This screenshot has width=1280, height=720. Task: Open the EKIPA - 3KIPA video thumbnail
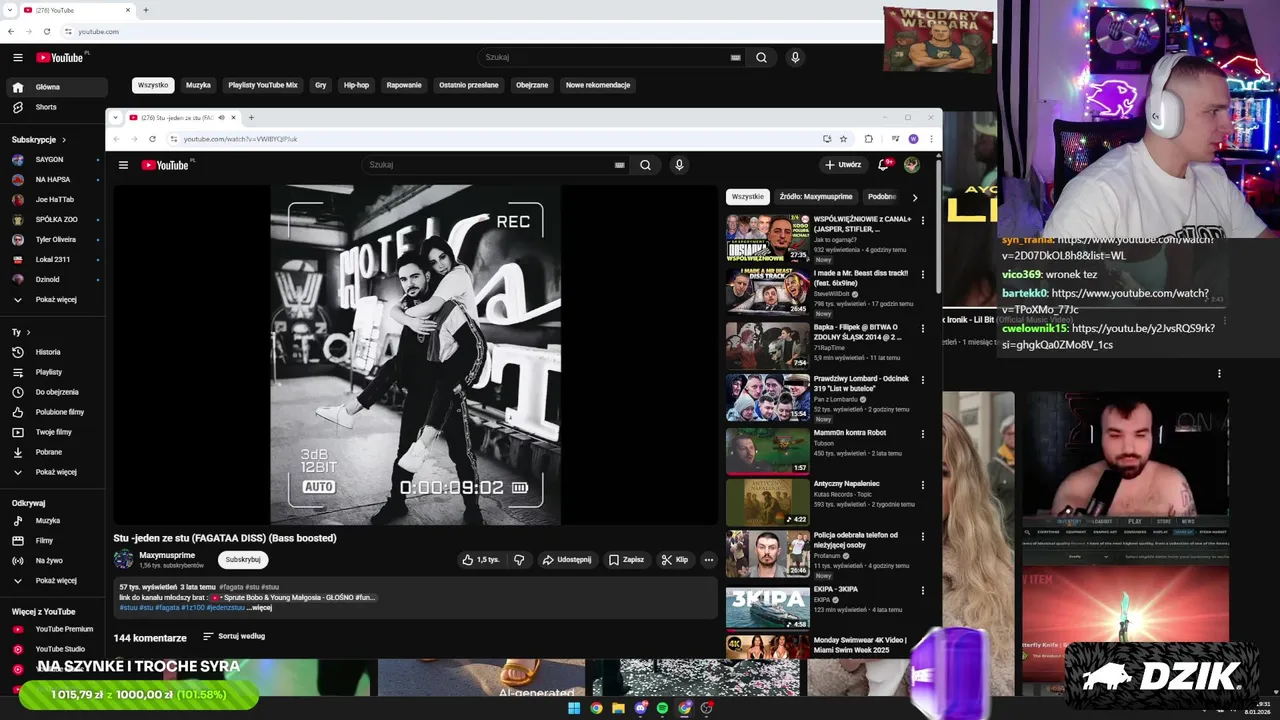click(768, 608)
